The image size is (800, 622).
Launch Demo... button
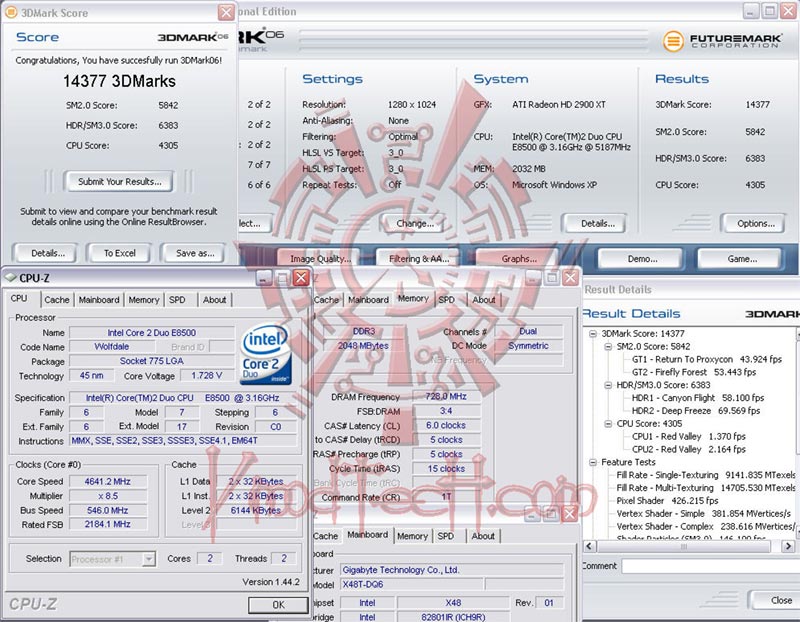pos(642,259)
